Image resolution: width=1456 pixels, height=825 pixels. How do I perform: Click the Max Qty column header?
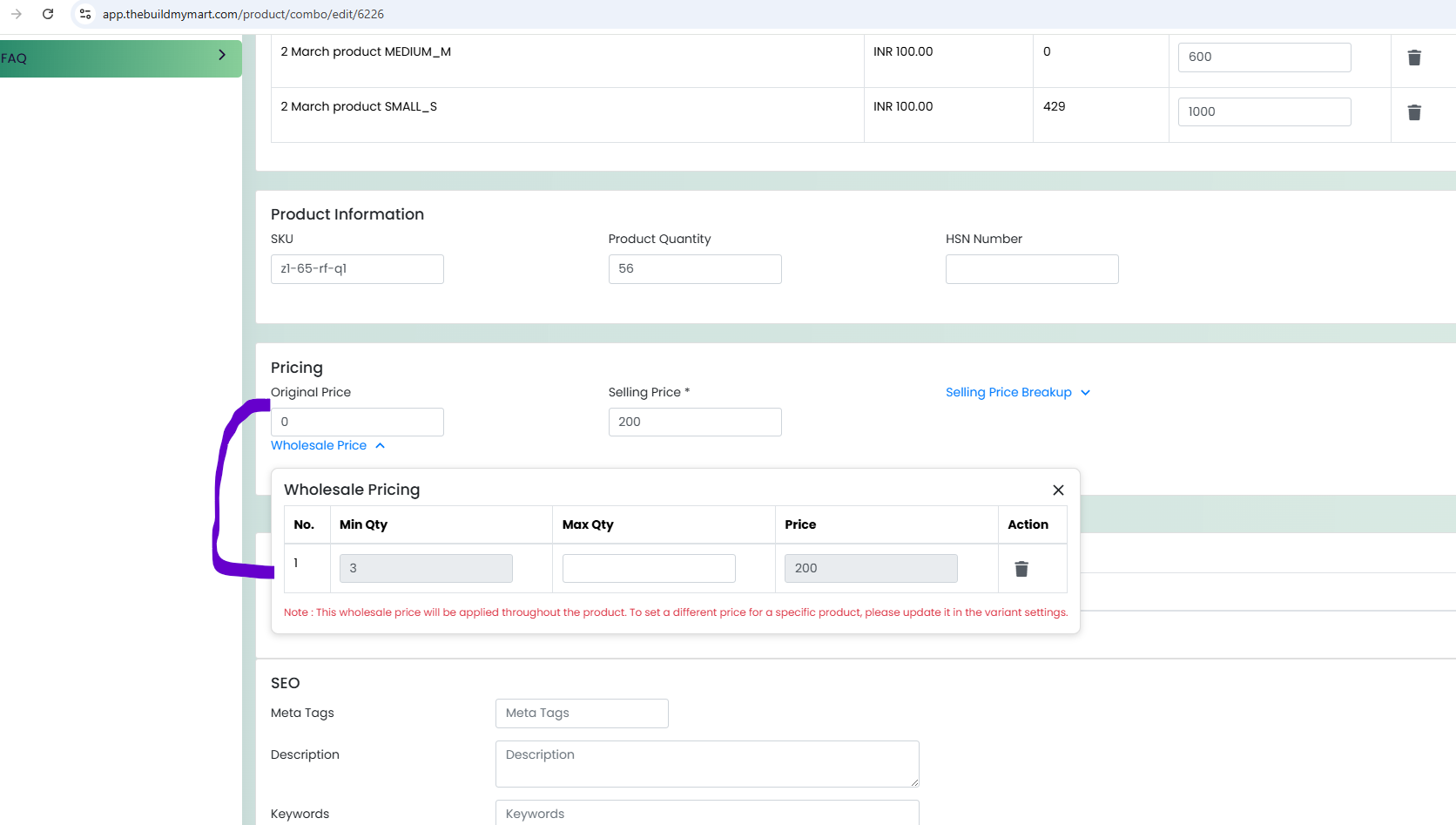[x=588, y=524]
